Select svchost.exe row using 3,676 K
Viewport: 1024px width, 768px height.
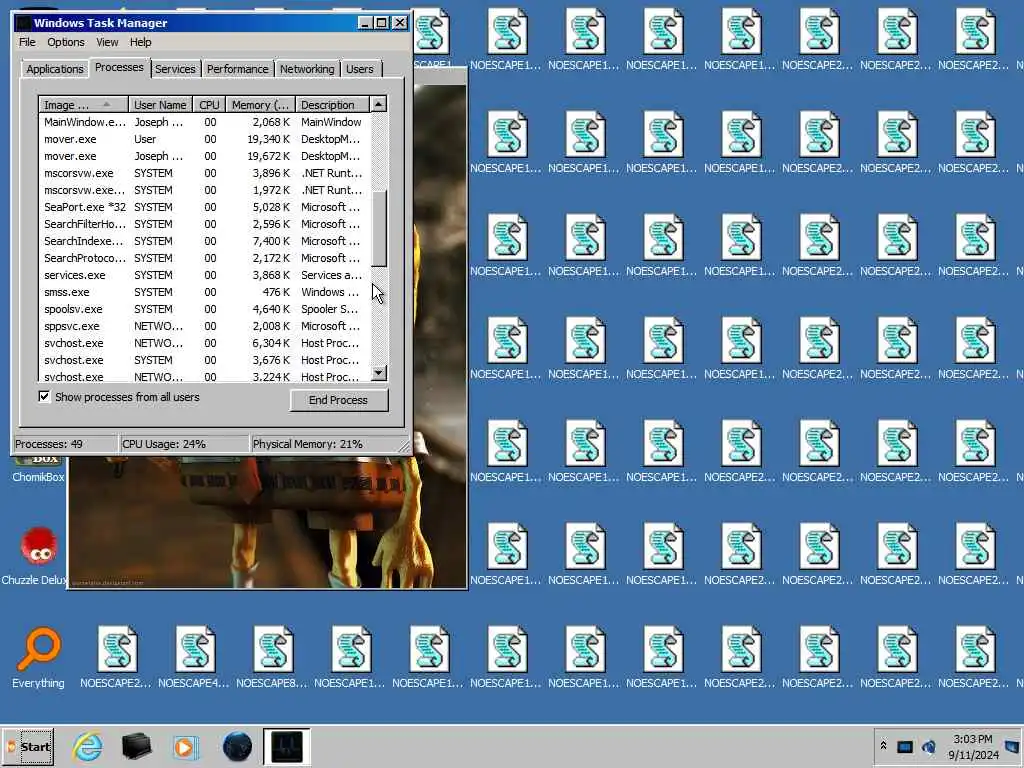click(x=204, y=360)
